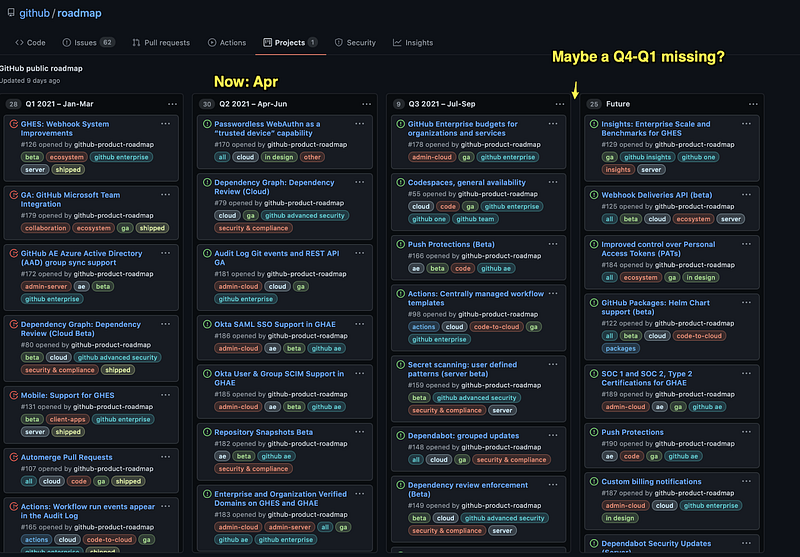Click closed-issue icon on GitHub AE Azure Active Directory card
Screen dimensions: 800x557
click(x=14, y=254)
